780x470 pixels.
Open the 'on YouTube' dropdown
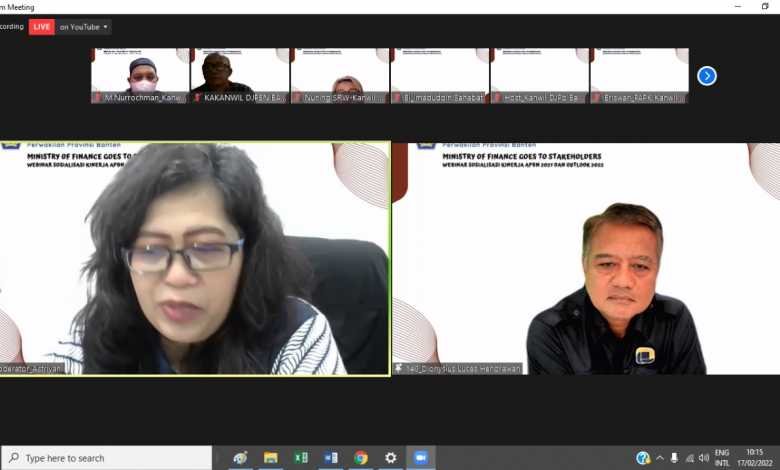[84, 27]
